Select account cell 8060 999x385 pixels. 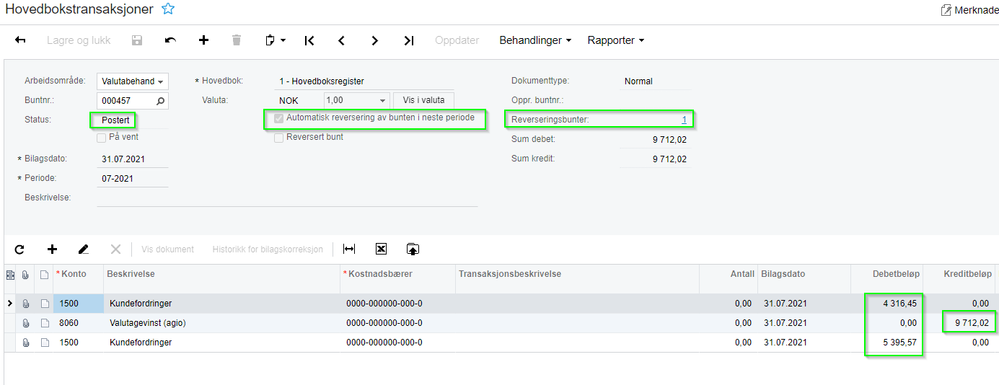(78, 323)
